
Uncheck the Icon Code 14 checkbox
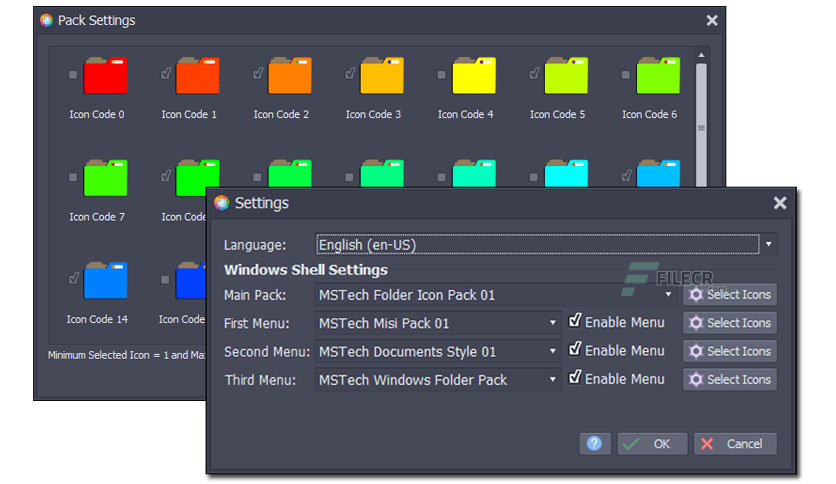pos(74,278)
